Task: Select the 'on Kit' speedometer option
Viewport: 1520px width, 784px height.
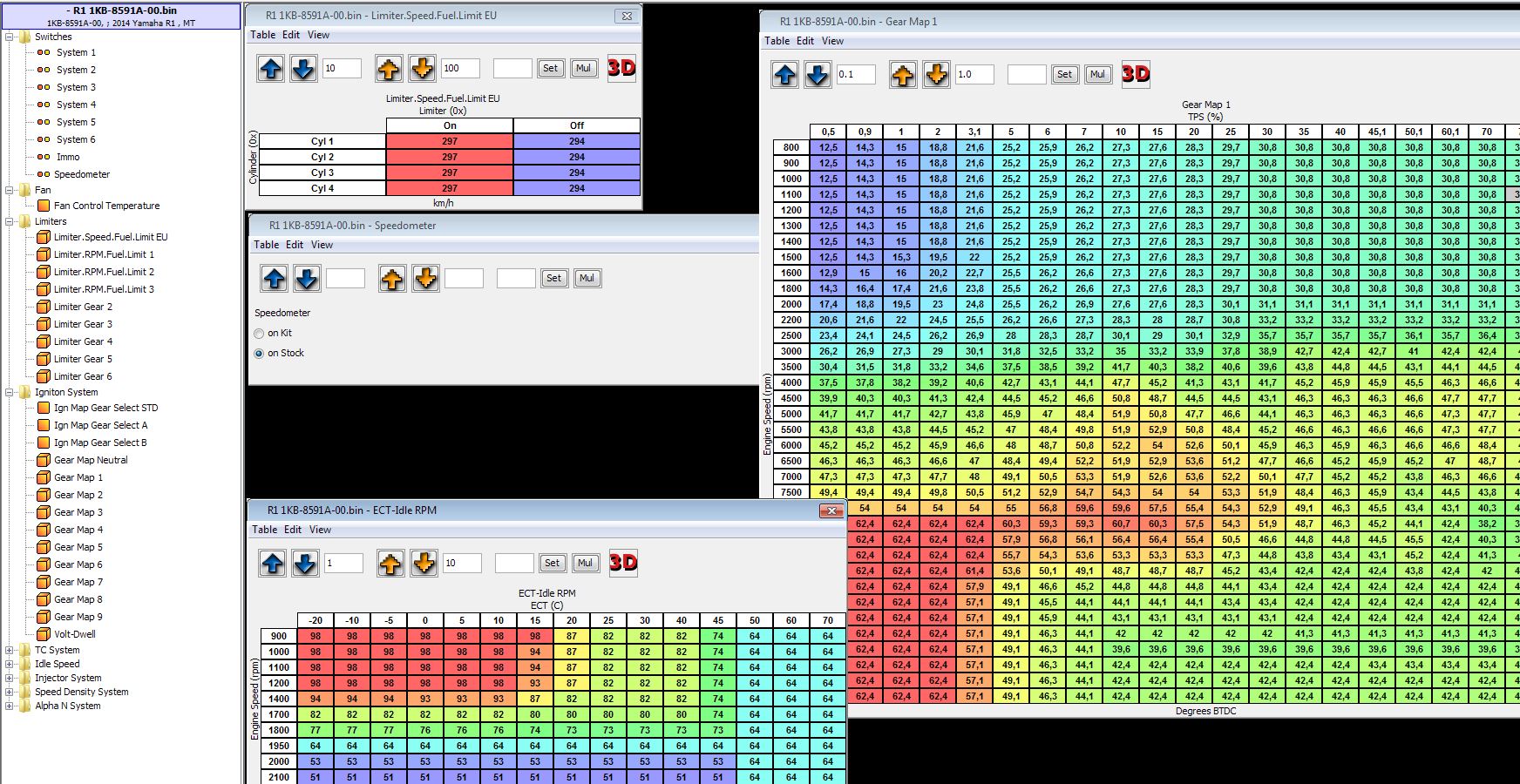Action: point(259,334)
